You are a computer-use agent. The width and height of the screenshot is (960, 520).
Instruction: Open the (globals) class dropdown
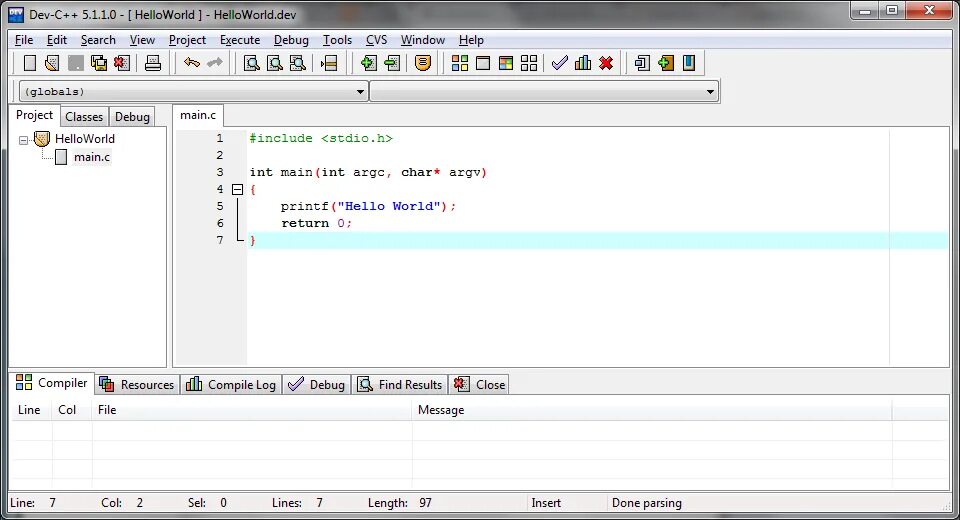tap(193, 92)
